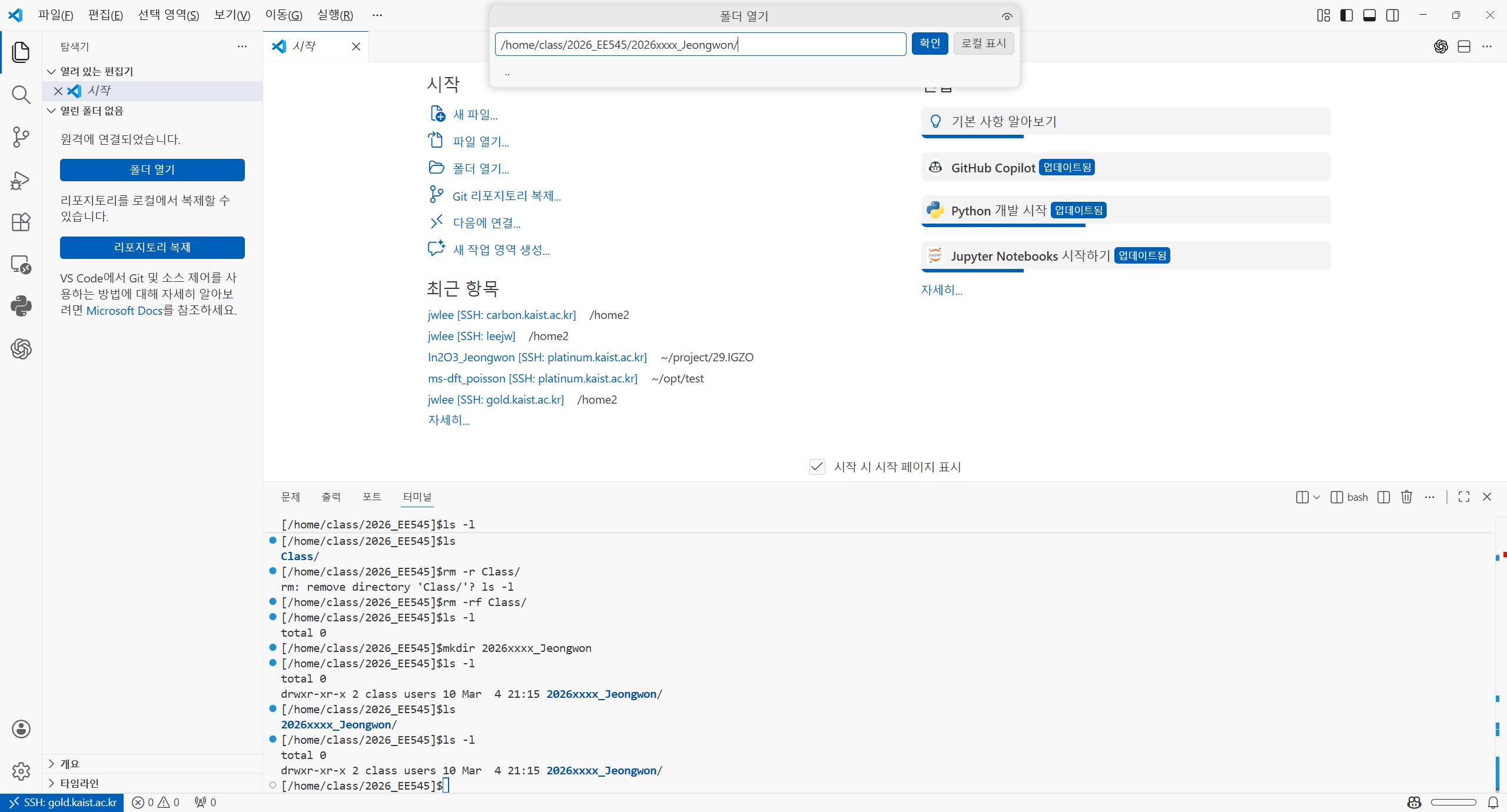Viewport: 1507px width, 812px height.
Task: Open the Search view in activity bar
Action: pos(21,95)
